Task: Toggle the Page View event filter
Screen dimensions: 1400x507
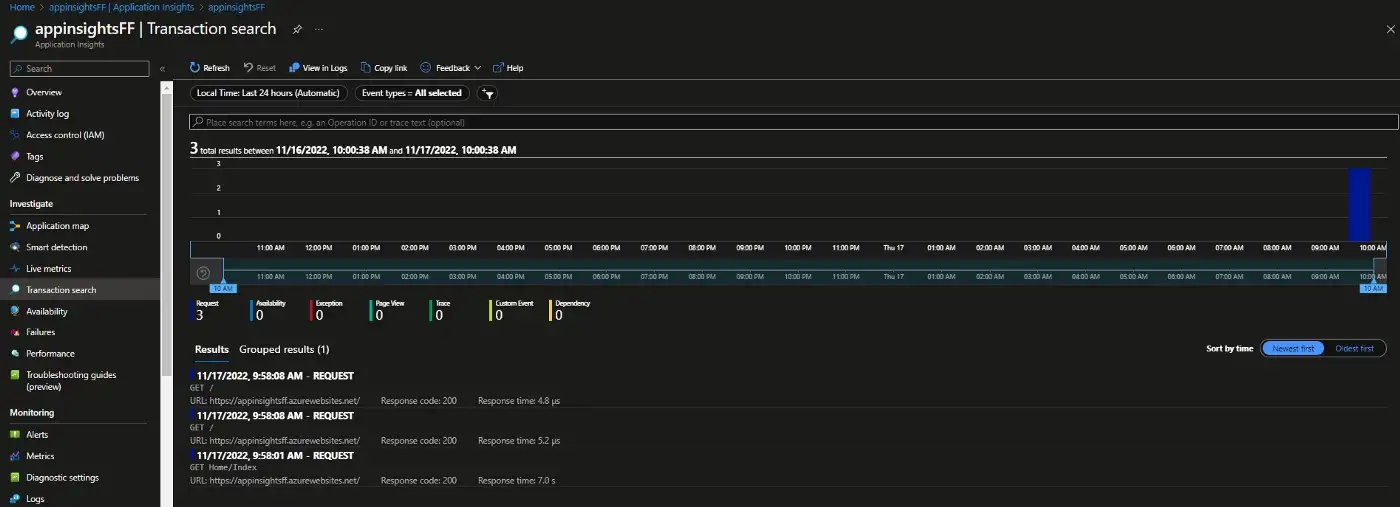Action: tap(389, 310)
